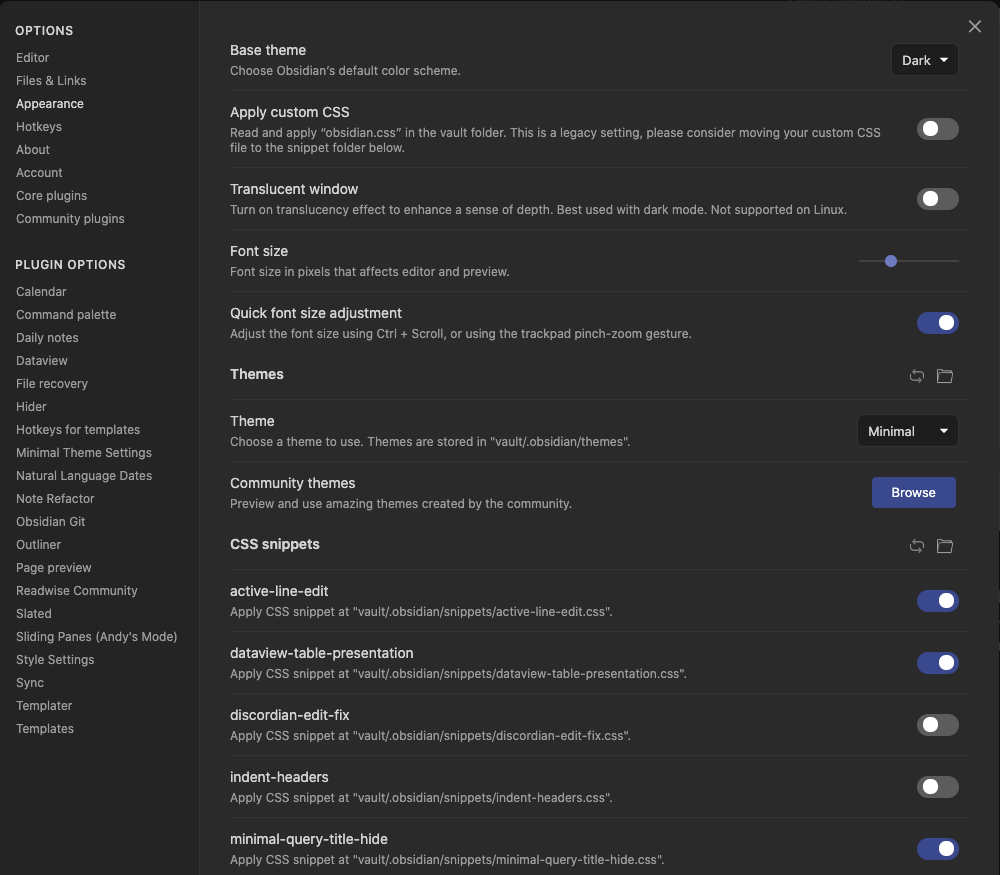Open the snippets folder
Viewport: 1000px width, 875px height.
tap(945, 546)
